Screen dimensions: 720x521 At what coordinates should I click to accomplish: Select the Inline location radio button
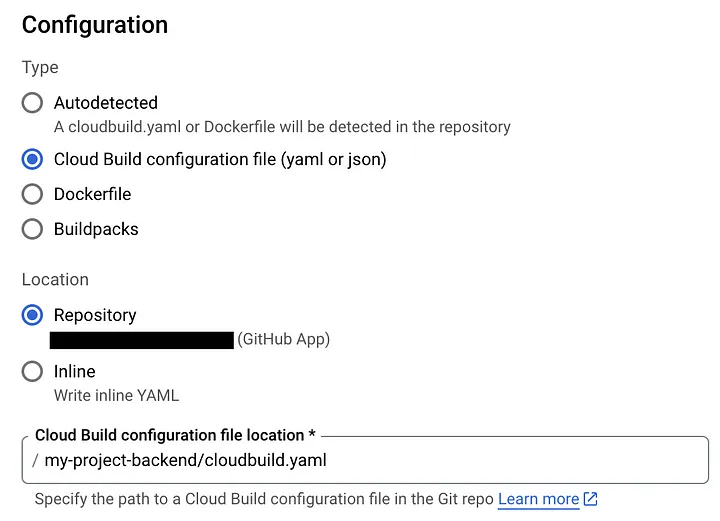click(32, 371)
